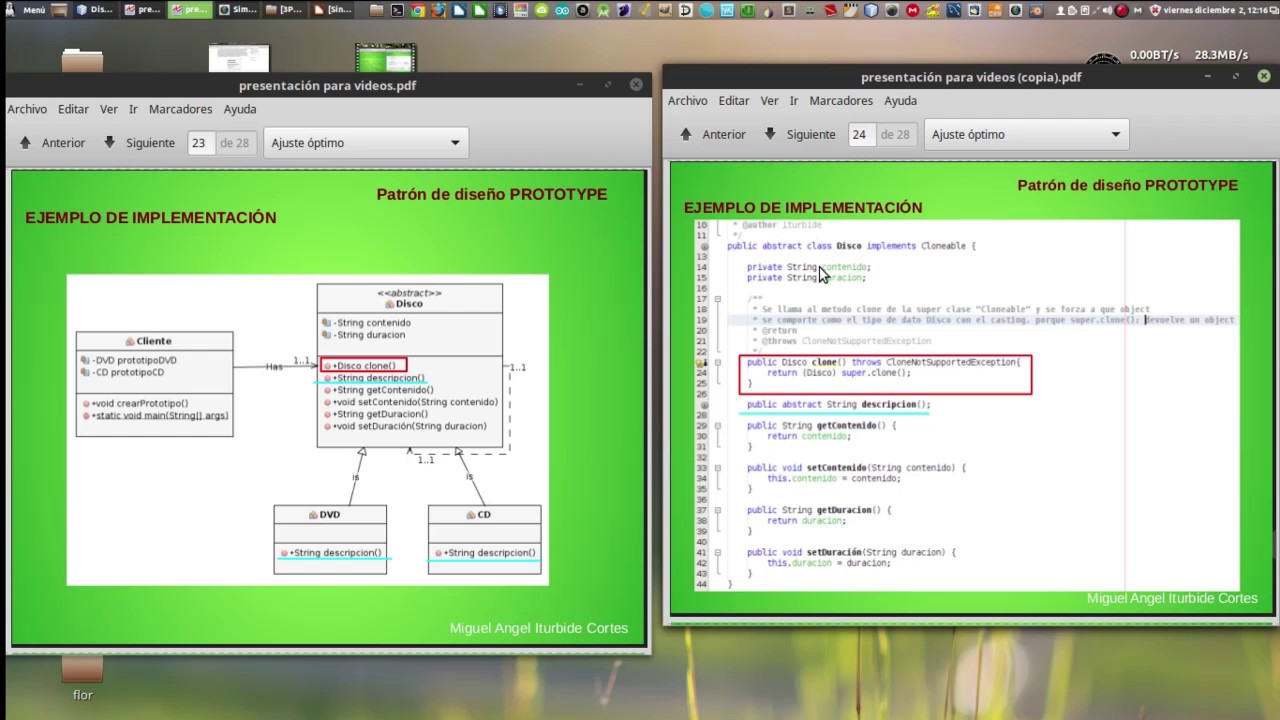Click the shield icon beside the clock

click(x=1155, y=10)
